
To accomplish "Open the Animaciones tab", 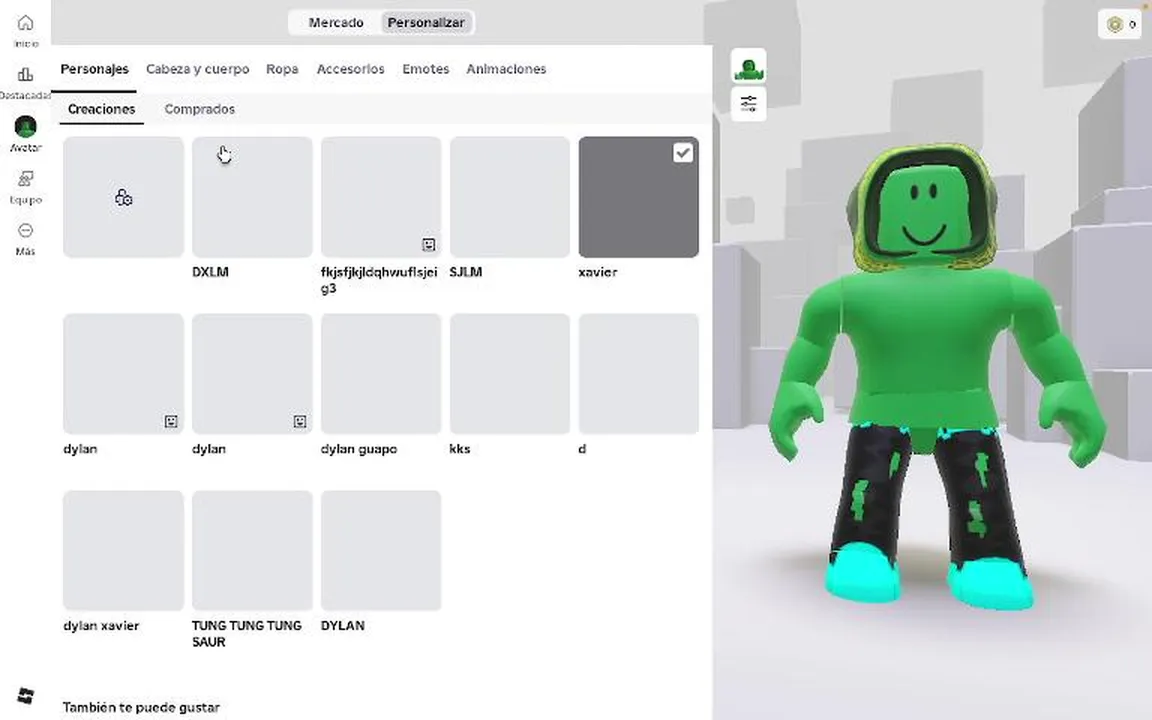I will 506,69.
